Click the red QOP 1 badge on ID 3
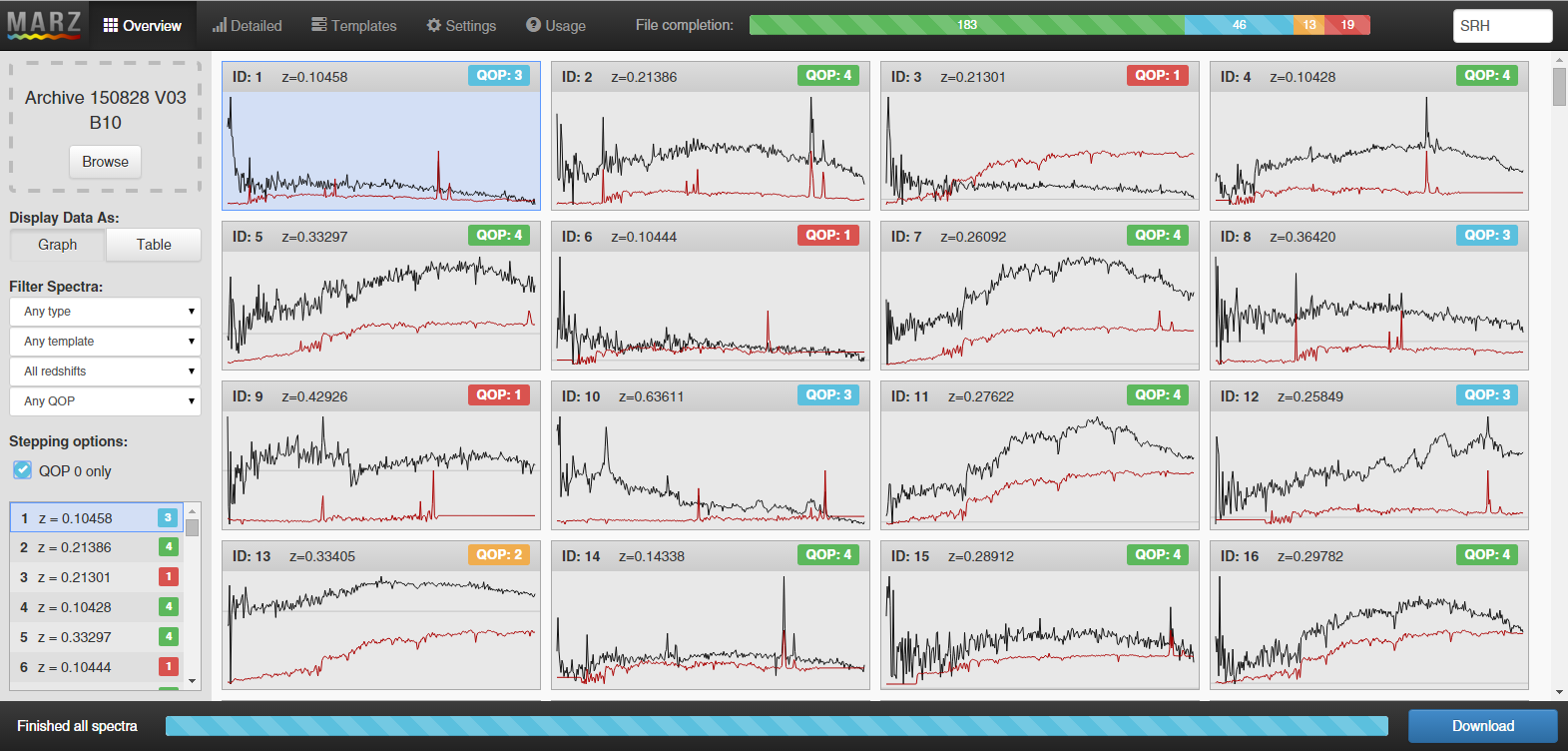The height and width of the screenshot is (751, 1568). (x=1158, y=75)
